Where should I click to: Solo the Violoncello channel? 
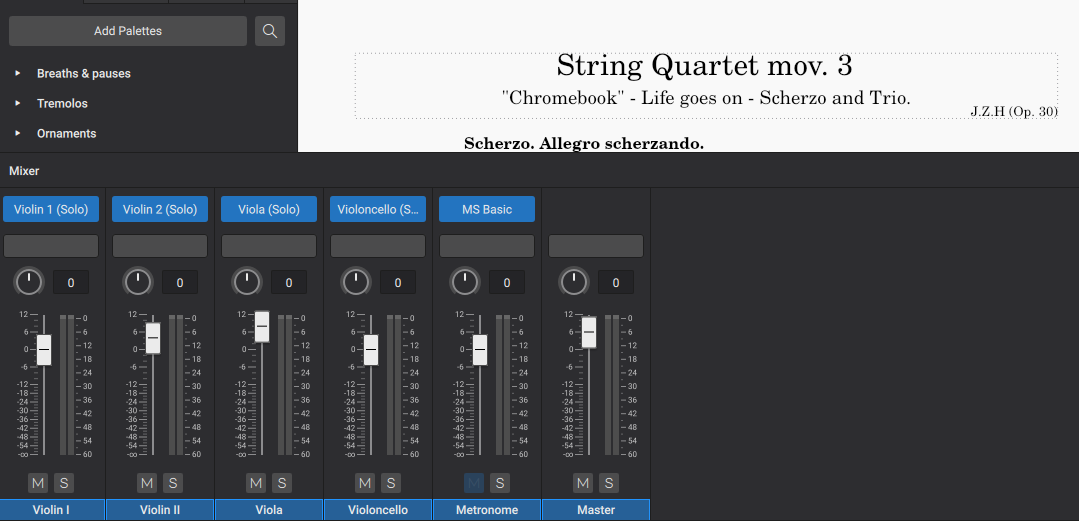(x=391, y=483)
